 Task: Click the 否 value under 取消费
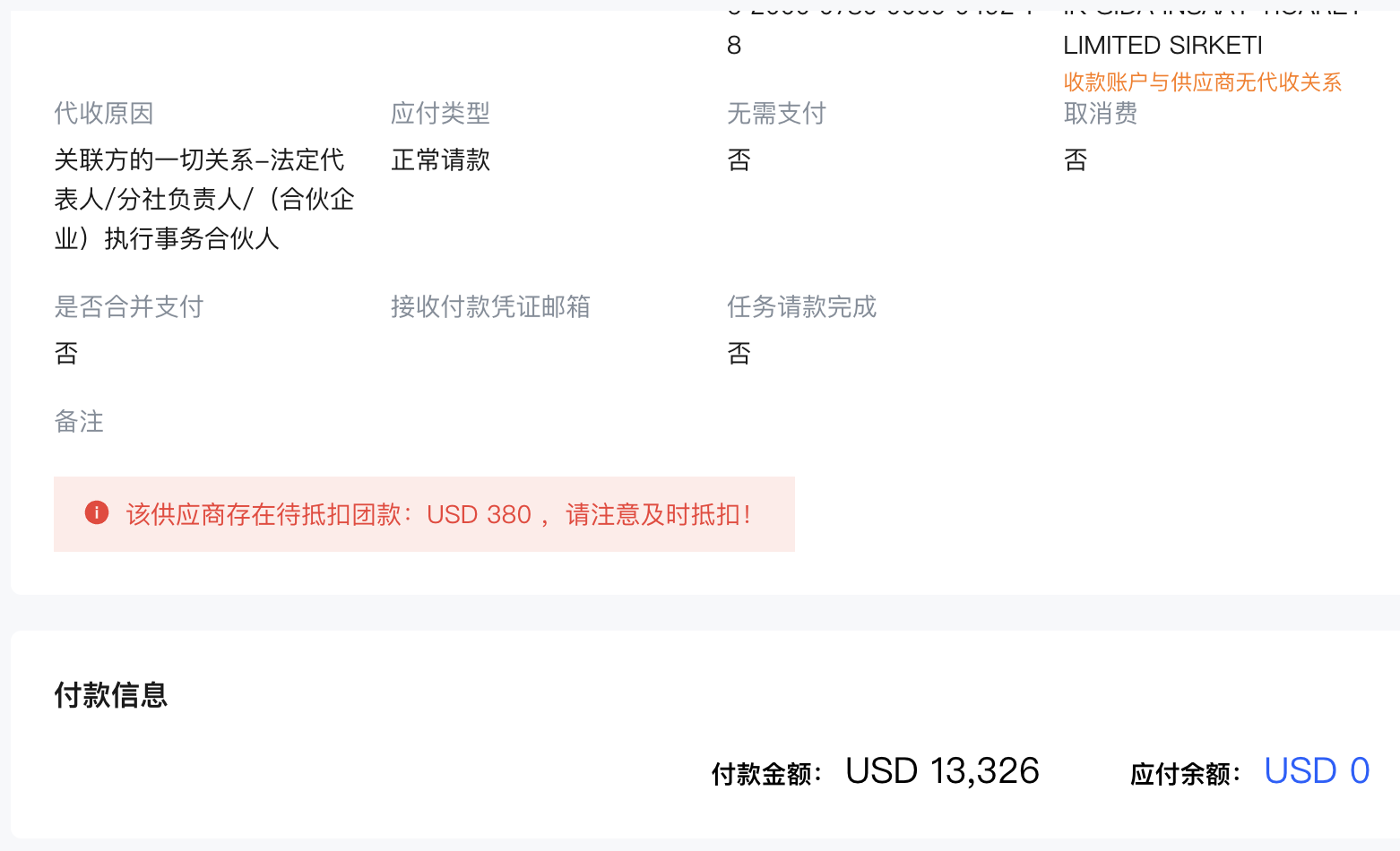coord(1076,160)
